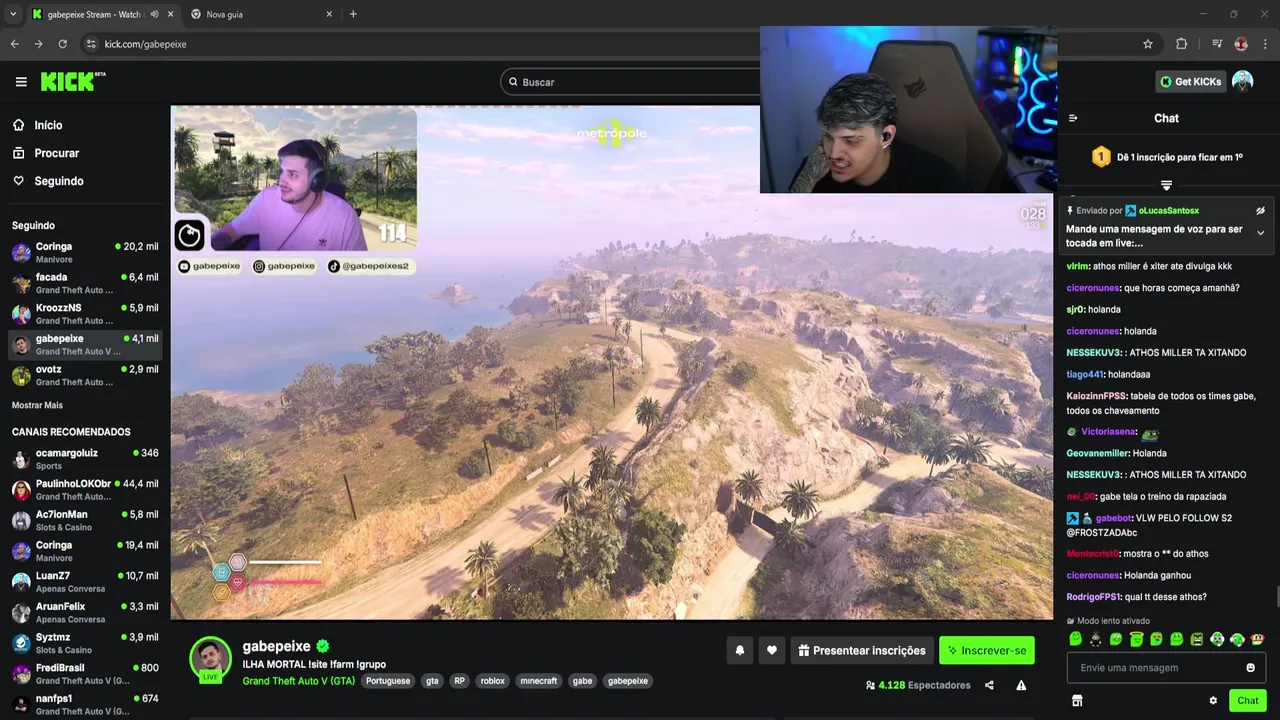Mute the tab audio speaker icon
Viewport: 1280px width, 720px height.
tap(154, 14)
